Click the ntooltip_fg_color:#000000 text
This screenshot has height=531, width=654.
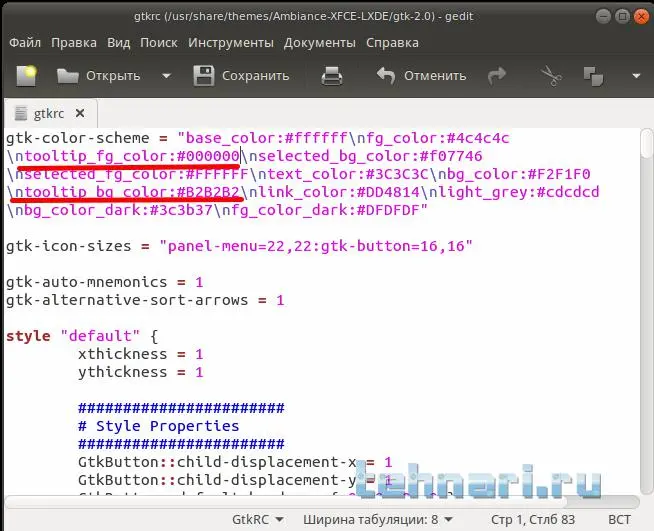coord(127,156)
